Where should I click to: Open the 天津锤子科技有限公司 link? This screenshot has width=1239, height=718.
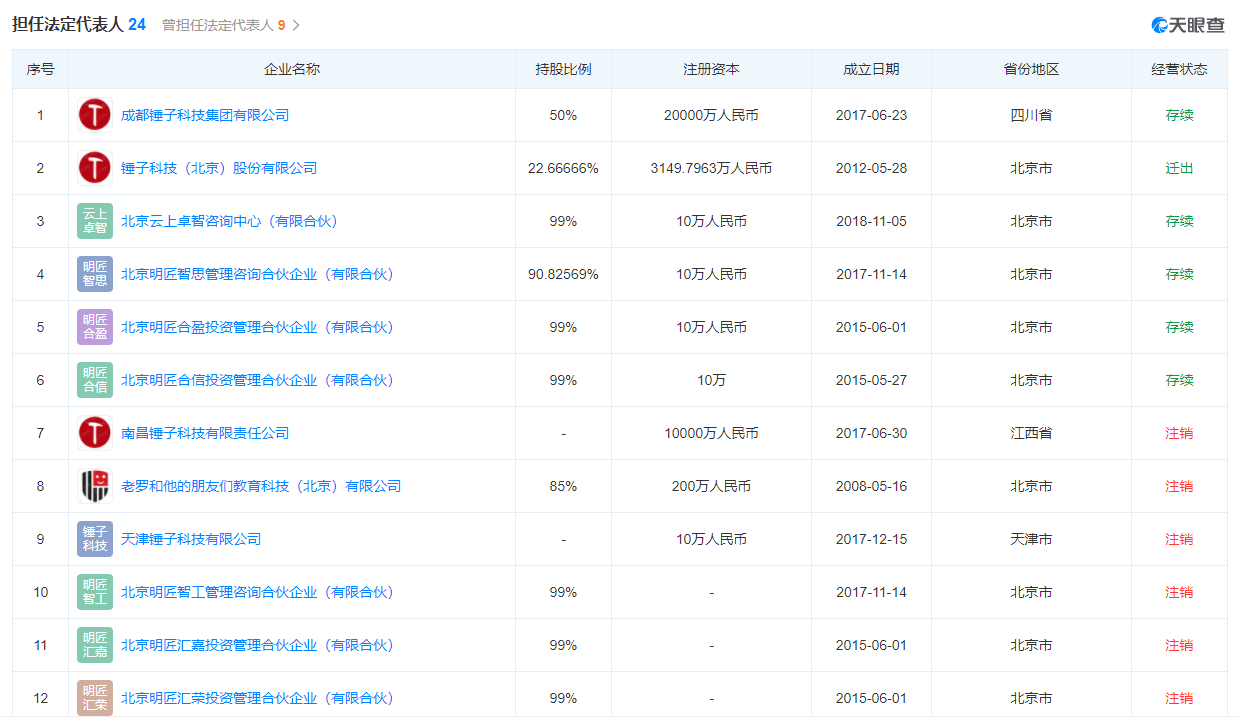click(191, 539)
